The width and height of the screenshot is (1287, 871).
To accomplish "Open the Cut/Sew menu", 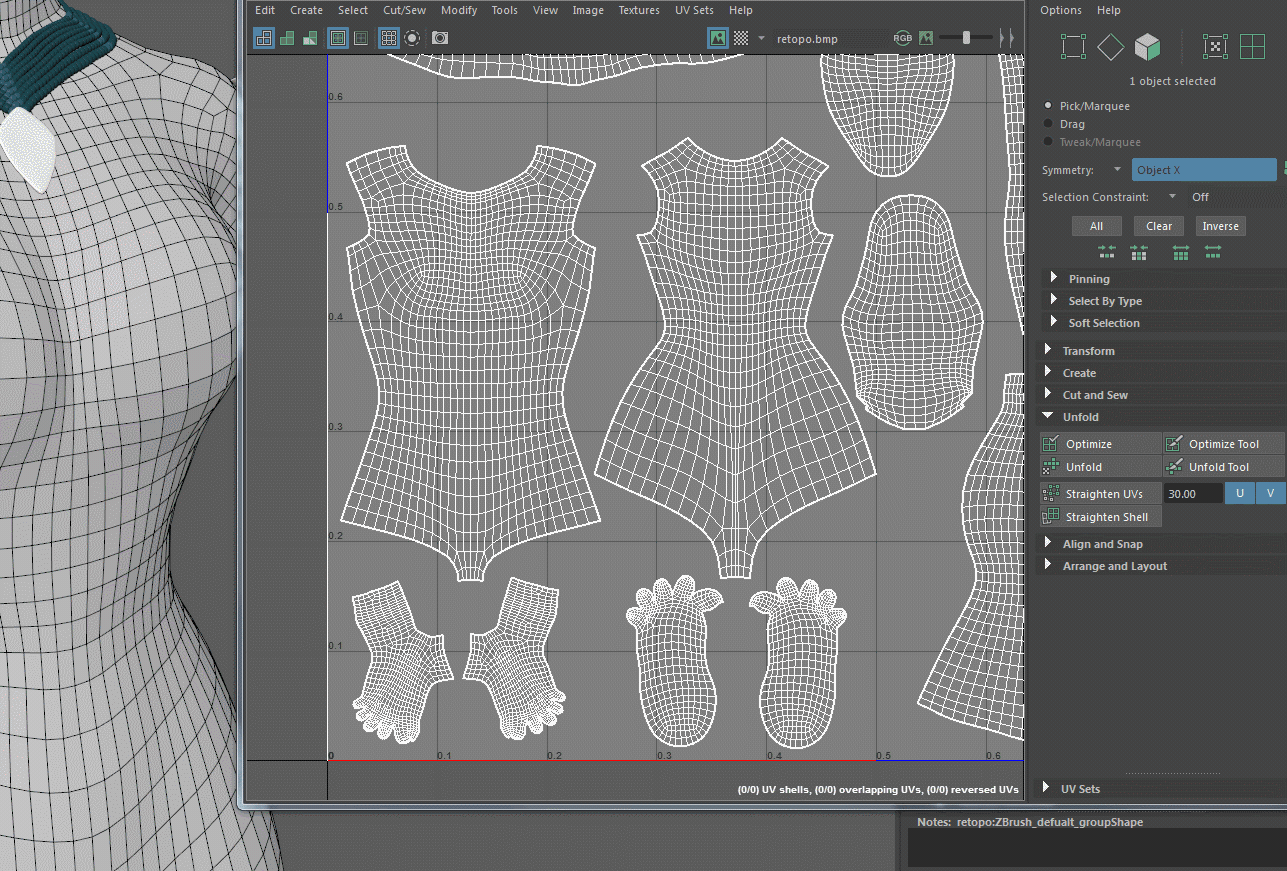I will tap(404, 10).
